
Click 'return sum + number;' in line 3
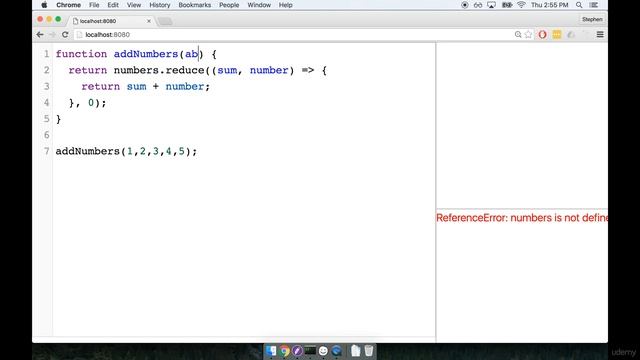point(145,87)
